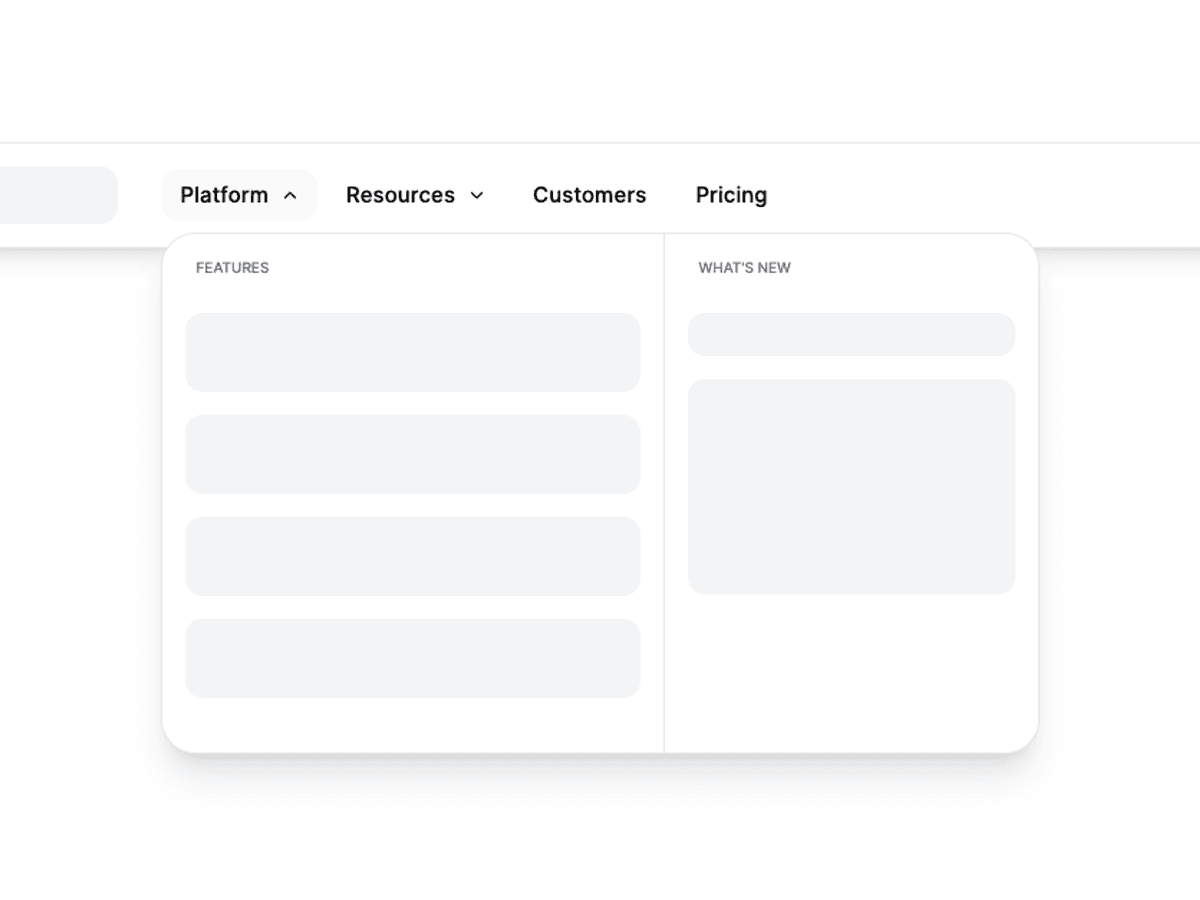Viewport: 1200px width, 900px height.
Task: Collapse the Platform menu using its up chevron
Action: click(x=290, y=196)
